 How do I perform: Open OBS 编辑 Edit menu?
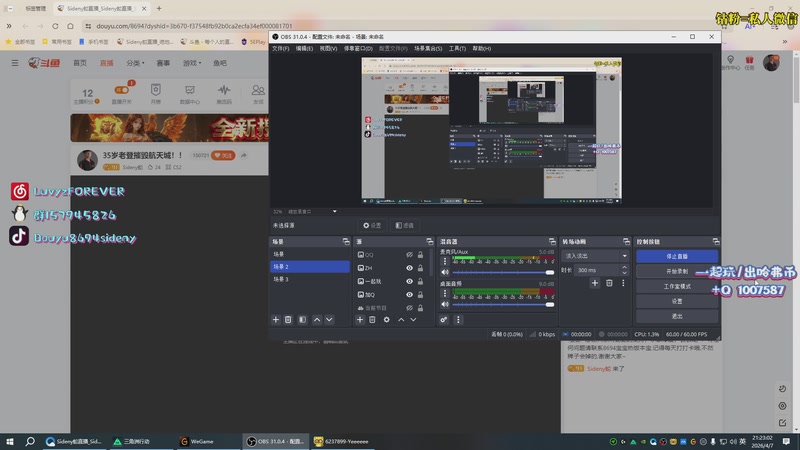304,48
